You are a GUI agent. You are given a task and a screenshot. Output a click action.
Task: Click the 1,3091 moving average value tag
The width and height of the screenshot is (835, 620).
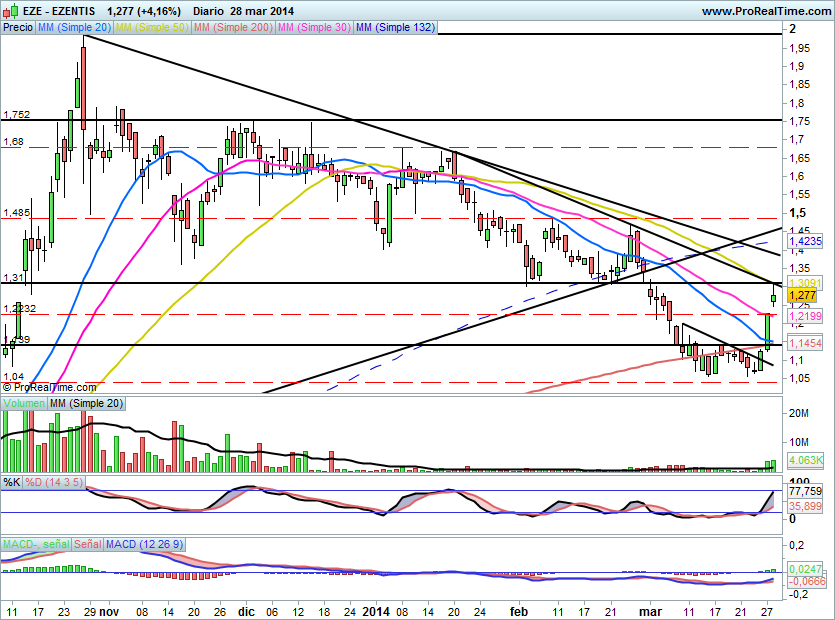[805, 283]
